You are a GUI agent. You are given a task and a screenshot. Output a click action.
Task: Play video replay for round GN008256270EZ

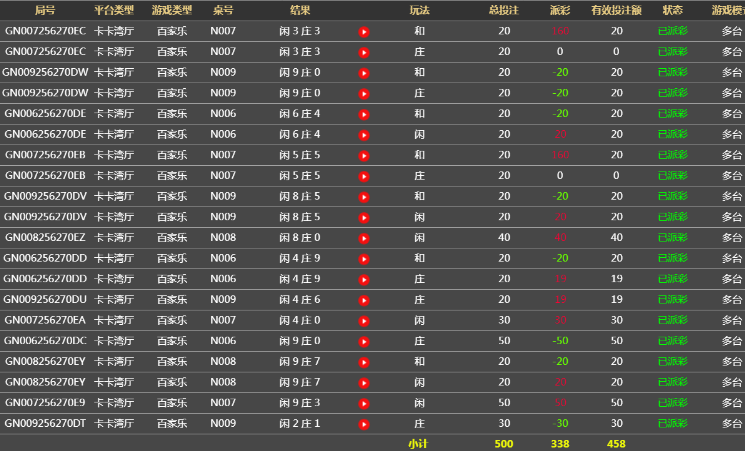(364, 238)
